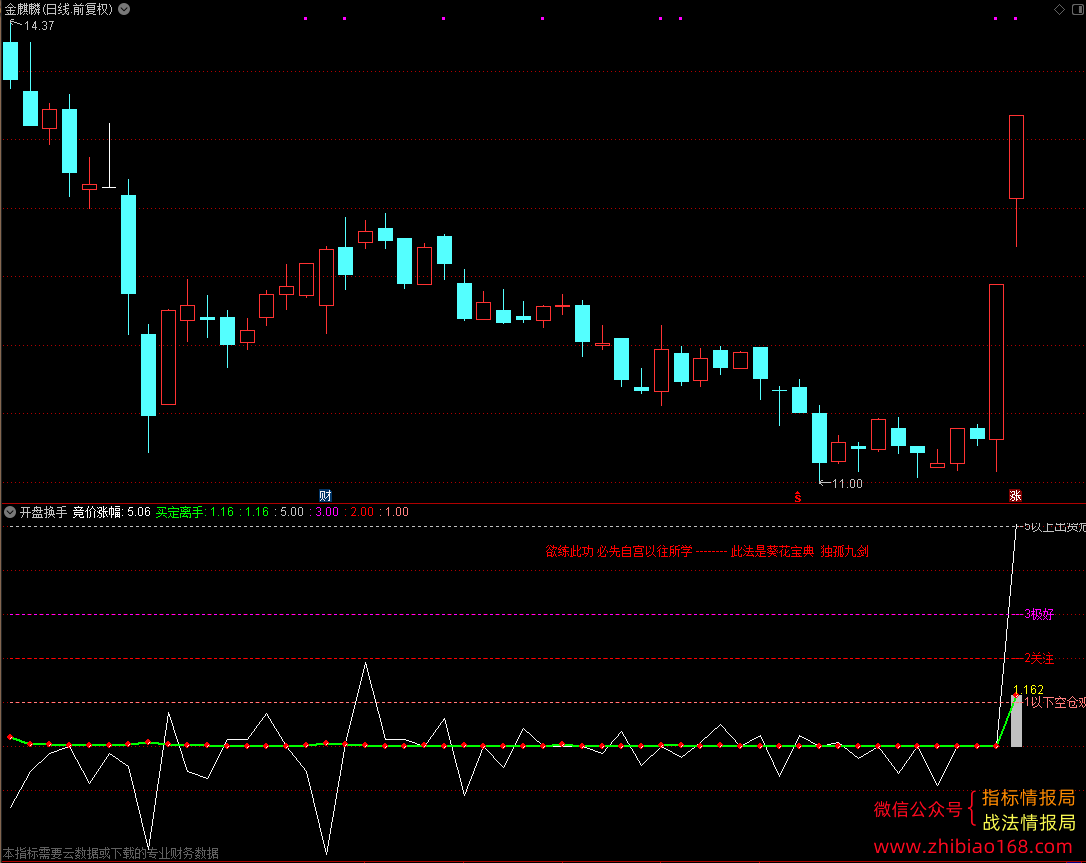Viewport: 1086px width, 863px height.
Task: Click the 5以上出货 level label
Action: click(1055, 527)
